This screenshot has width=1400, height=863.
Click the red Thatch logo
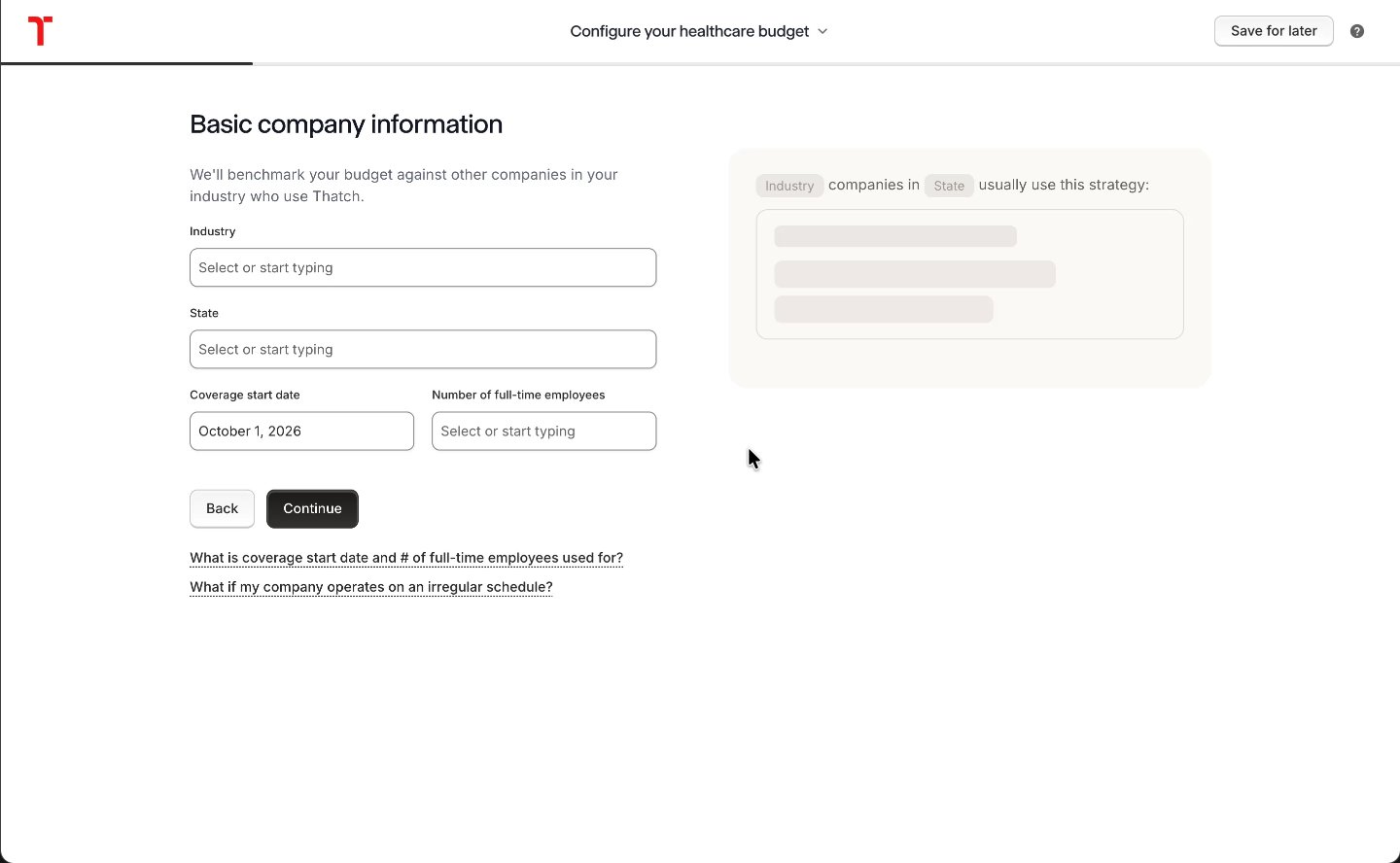click(x=40, y=31)
